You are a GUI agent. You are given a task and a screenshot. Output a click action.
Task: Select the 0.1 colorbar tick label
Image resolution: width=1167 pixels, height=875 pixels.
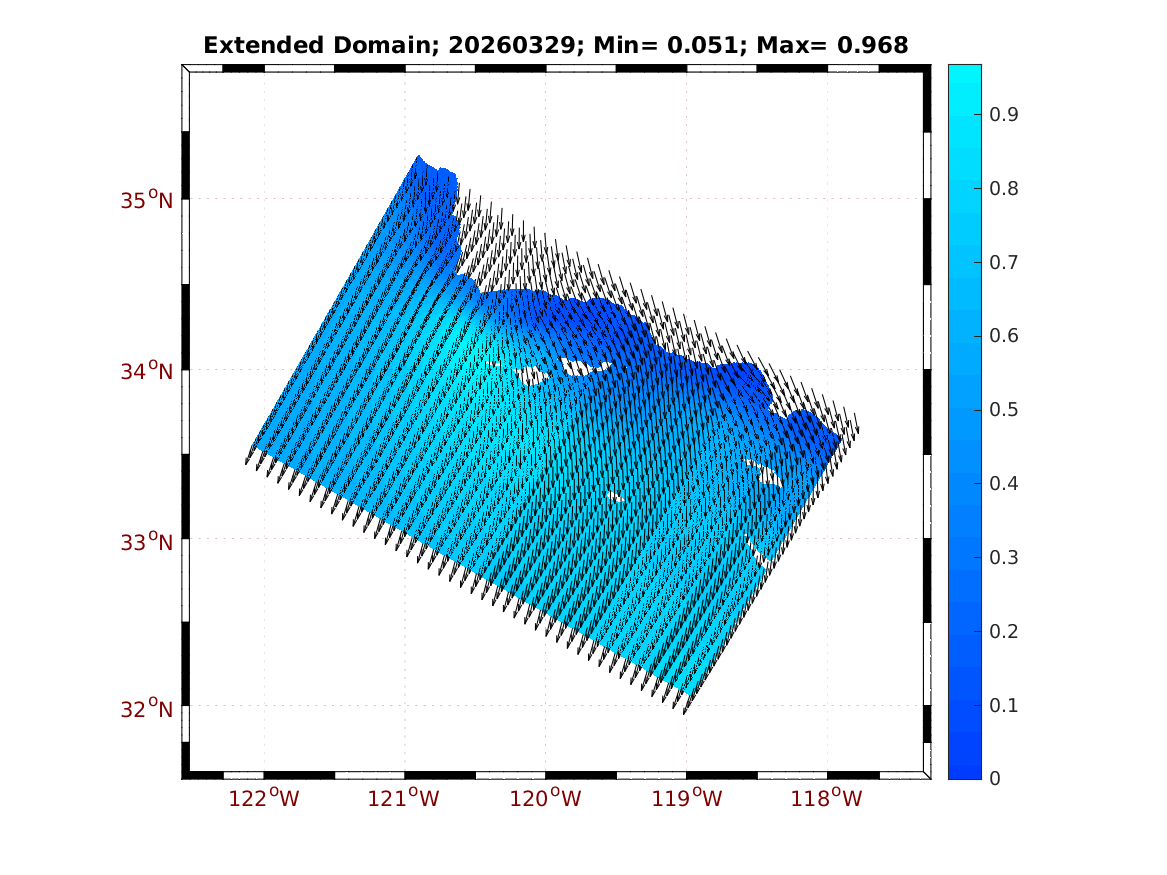(1003, 705)
